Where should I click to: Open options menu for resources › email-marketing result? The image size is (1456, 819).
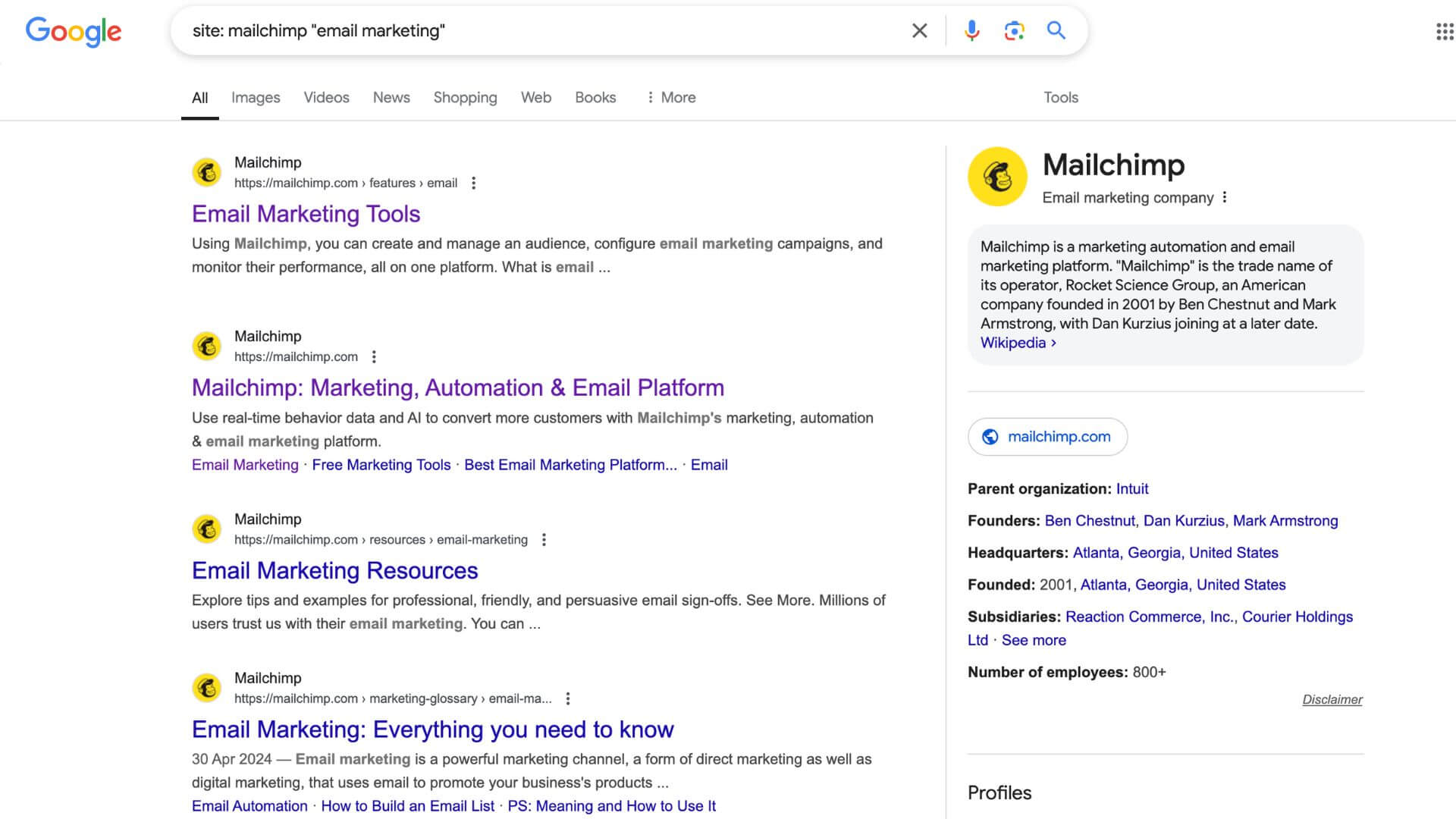pos(544,540)
